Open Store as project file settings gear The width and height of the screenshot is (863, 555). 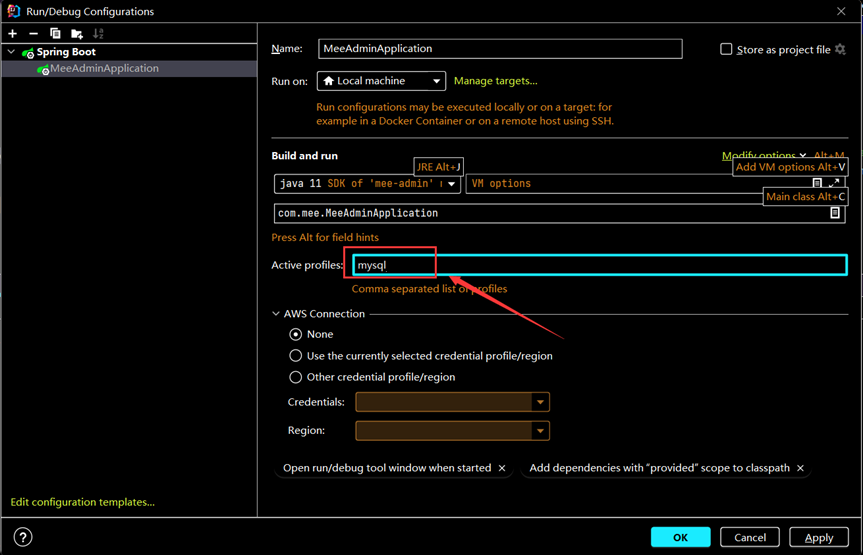[x=840, y=49]
